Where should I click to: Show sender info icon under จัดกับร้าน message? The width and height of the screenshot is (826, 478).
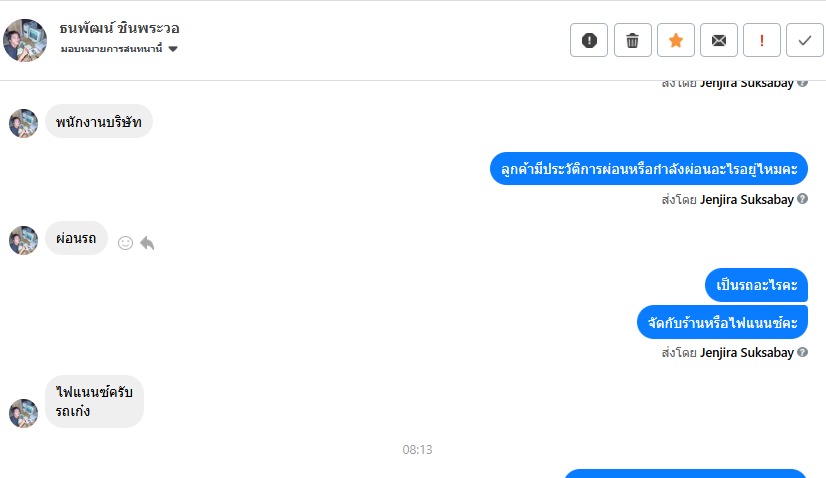802,352
